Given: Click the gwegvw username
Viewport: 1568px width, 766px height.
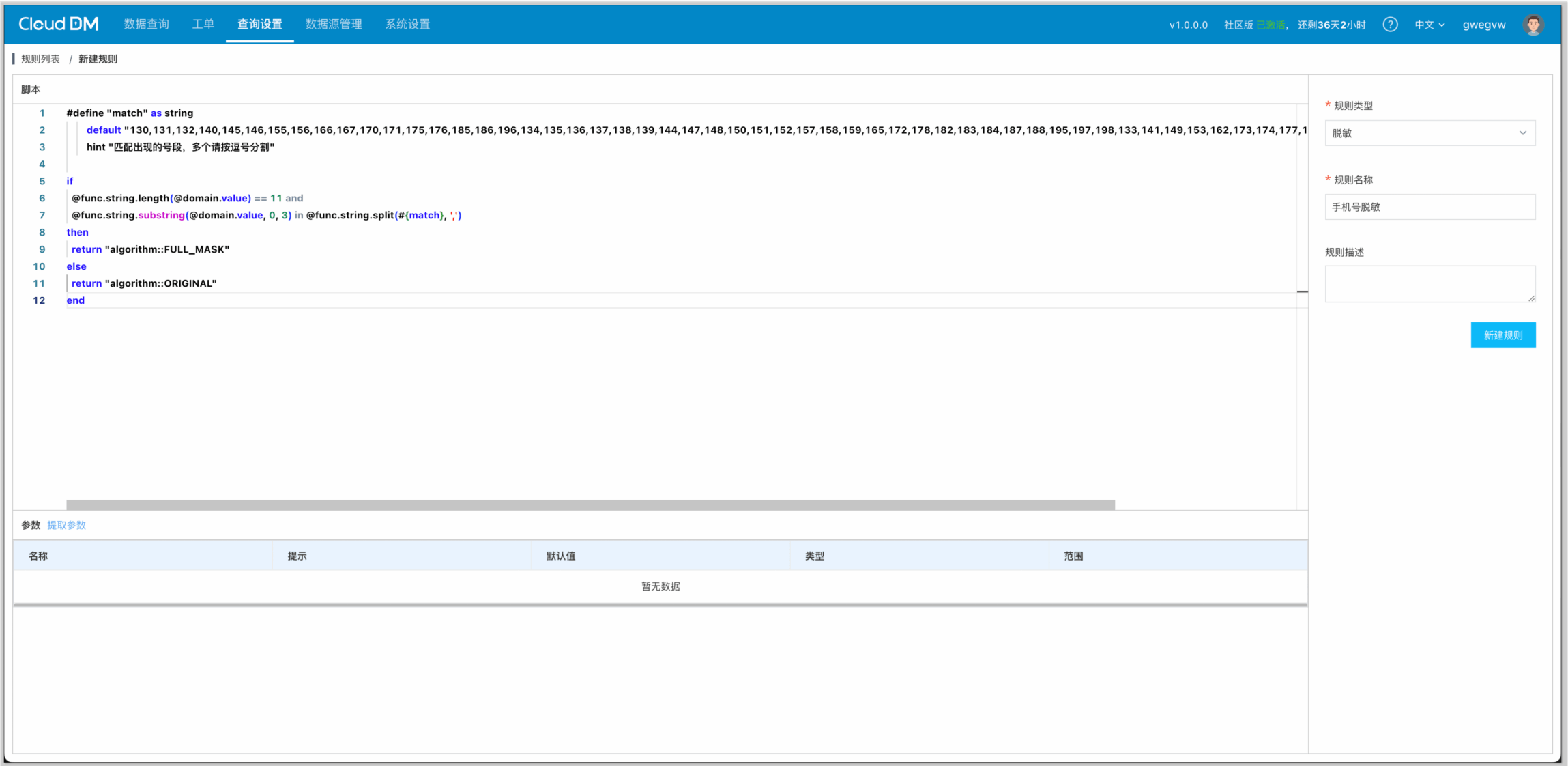Looking at the screenshot, I should click(1483, 25).
